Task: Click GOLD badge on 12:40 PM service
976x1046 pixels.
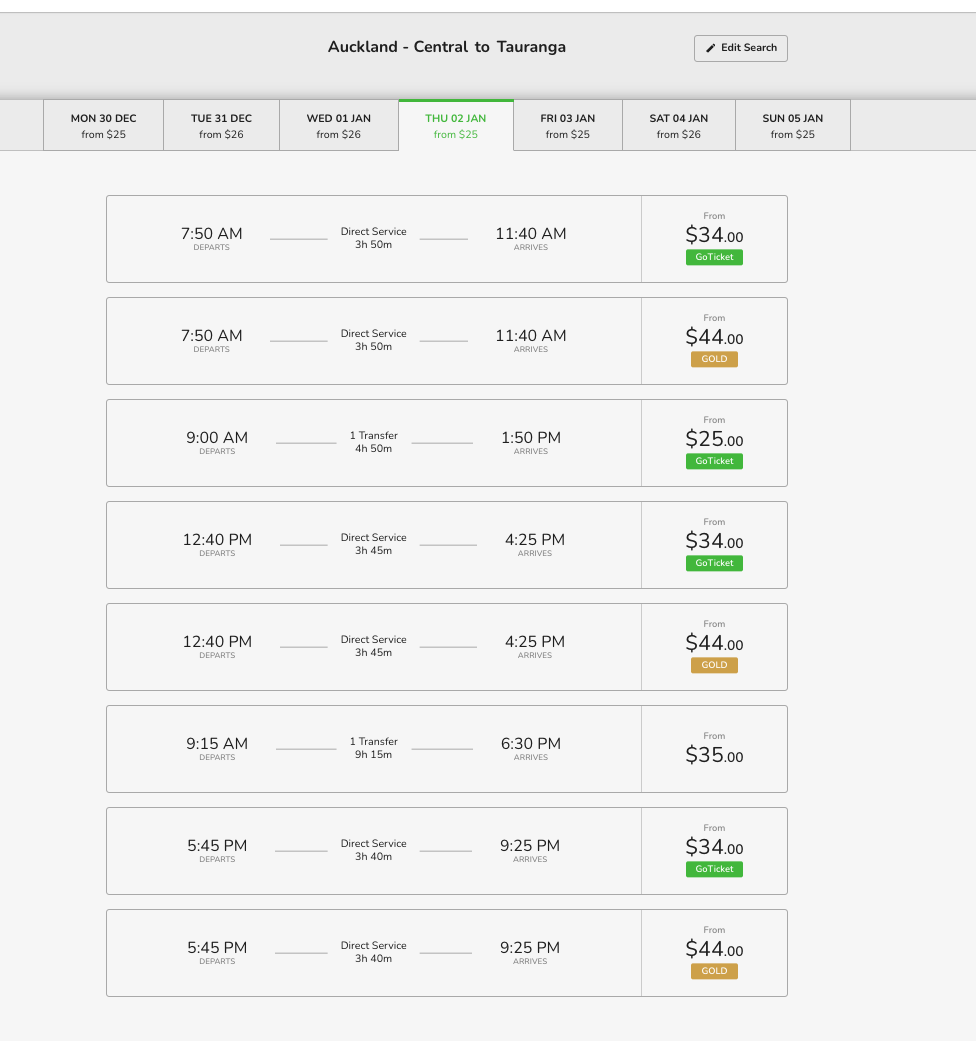Action: pyautogui.click(x=714, y=665)
